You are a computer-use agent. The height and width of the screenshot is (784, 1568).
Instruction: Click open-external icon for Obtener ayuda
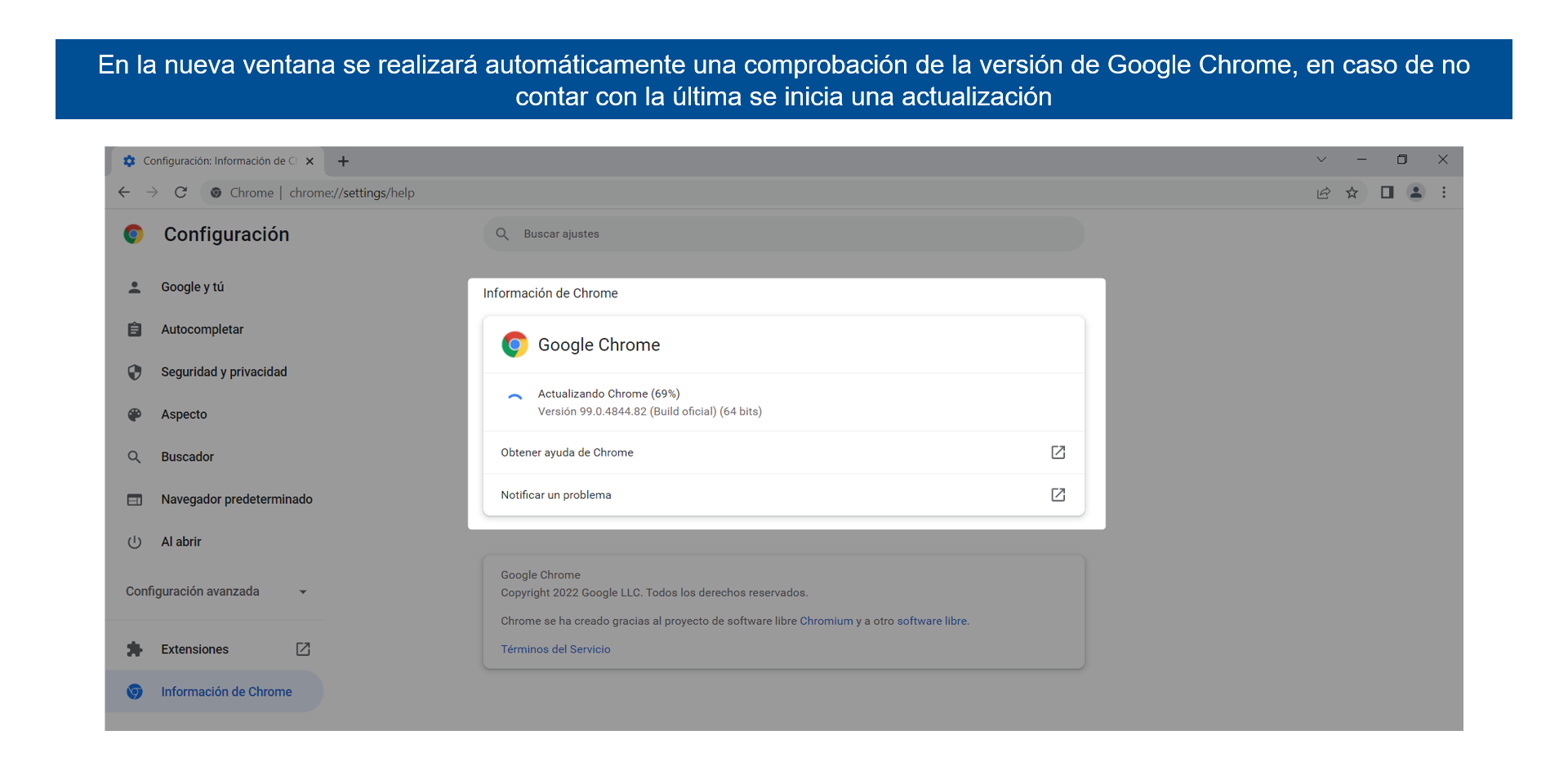[x=1058, y=452]
